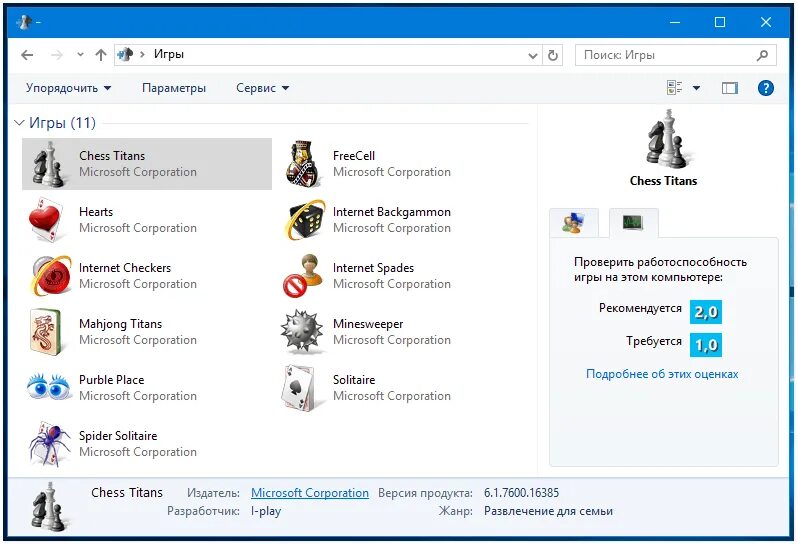
Task: Click the Back navigation arrow
Action: (27, 55)
